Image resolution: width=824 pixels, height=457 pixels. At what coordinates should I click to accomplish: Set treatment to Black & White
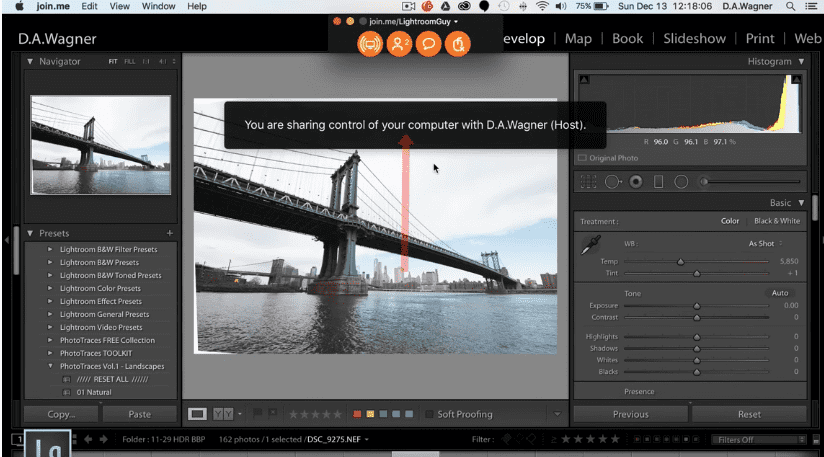click(776, 221)
